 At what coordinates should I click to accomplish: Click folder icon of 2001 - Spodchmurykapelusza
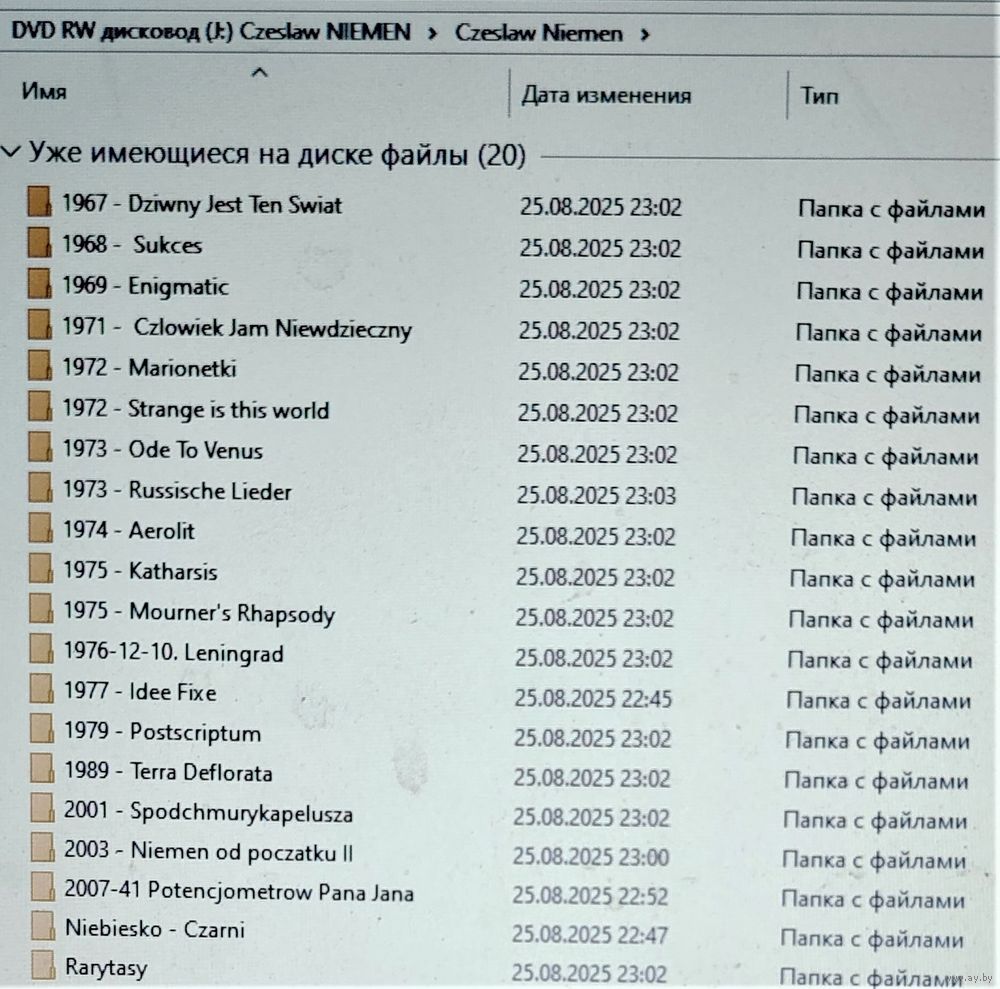(43, 808)
